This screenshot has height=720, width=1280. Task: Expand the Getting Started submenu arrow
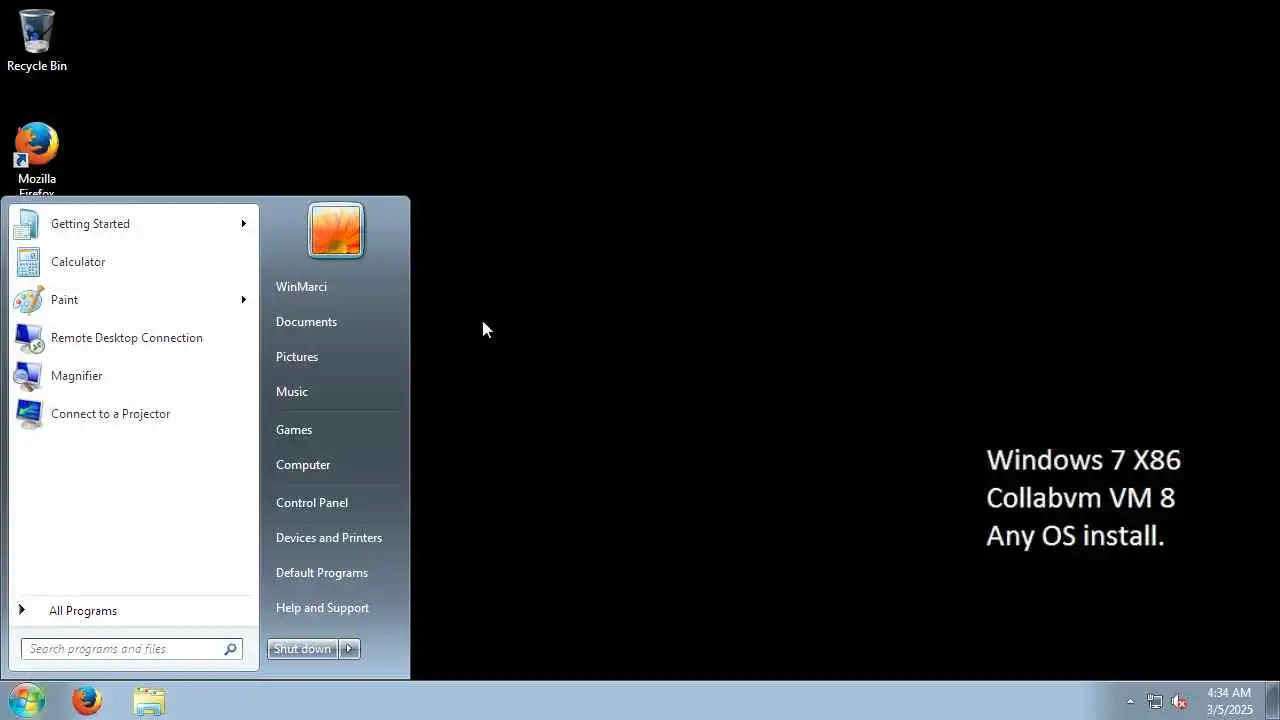[243, 224]
